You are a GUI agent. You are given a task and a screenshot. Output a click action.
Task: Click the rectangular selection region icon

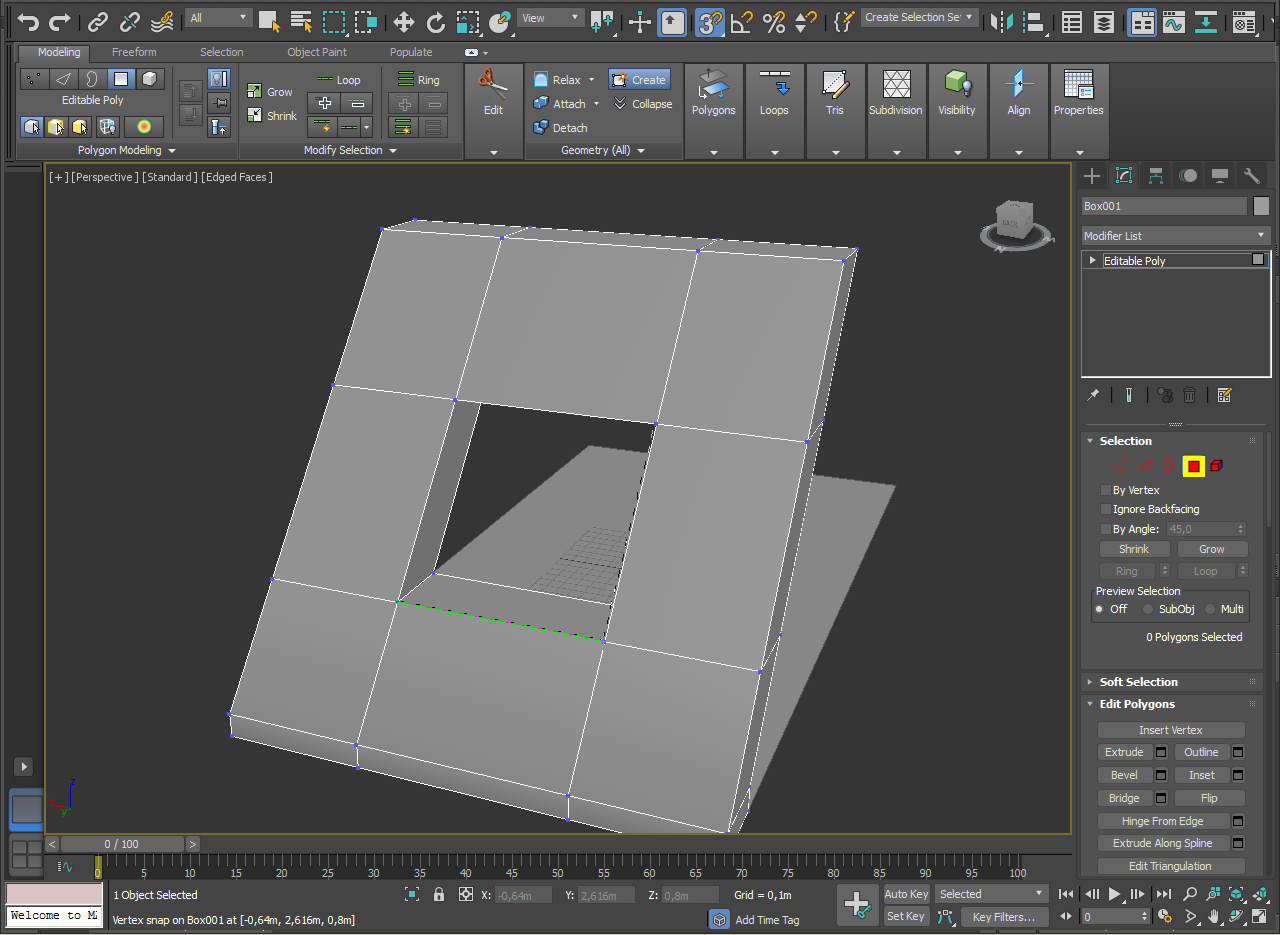(334, 21)
